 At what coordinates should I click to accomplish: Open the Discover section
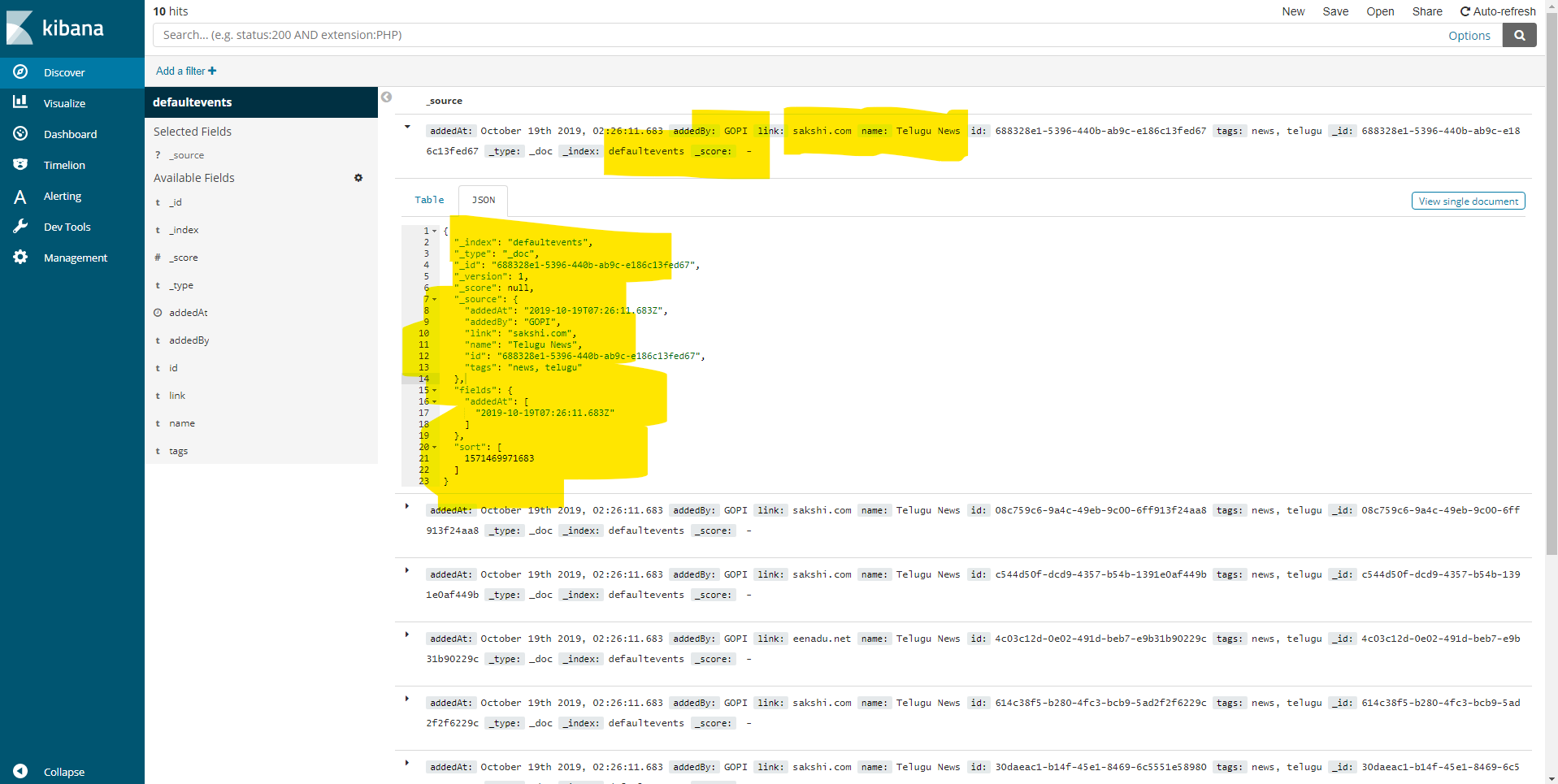[x=63, y=72]
